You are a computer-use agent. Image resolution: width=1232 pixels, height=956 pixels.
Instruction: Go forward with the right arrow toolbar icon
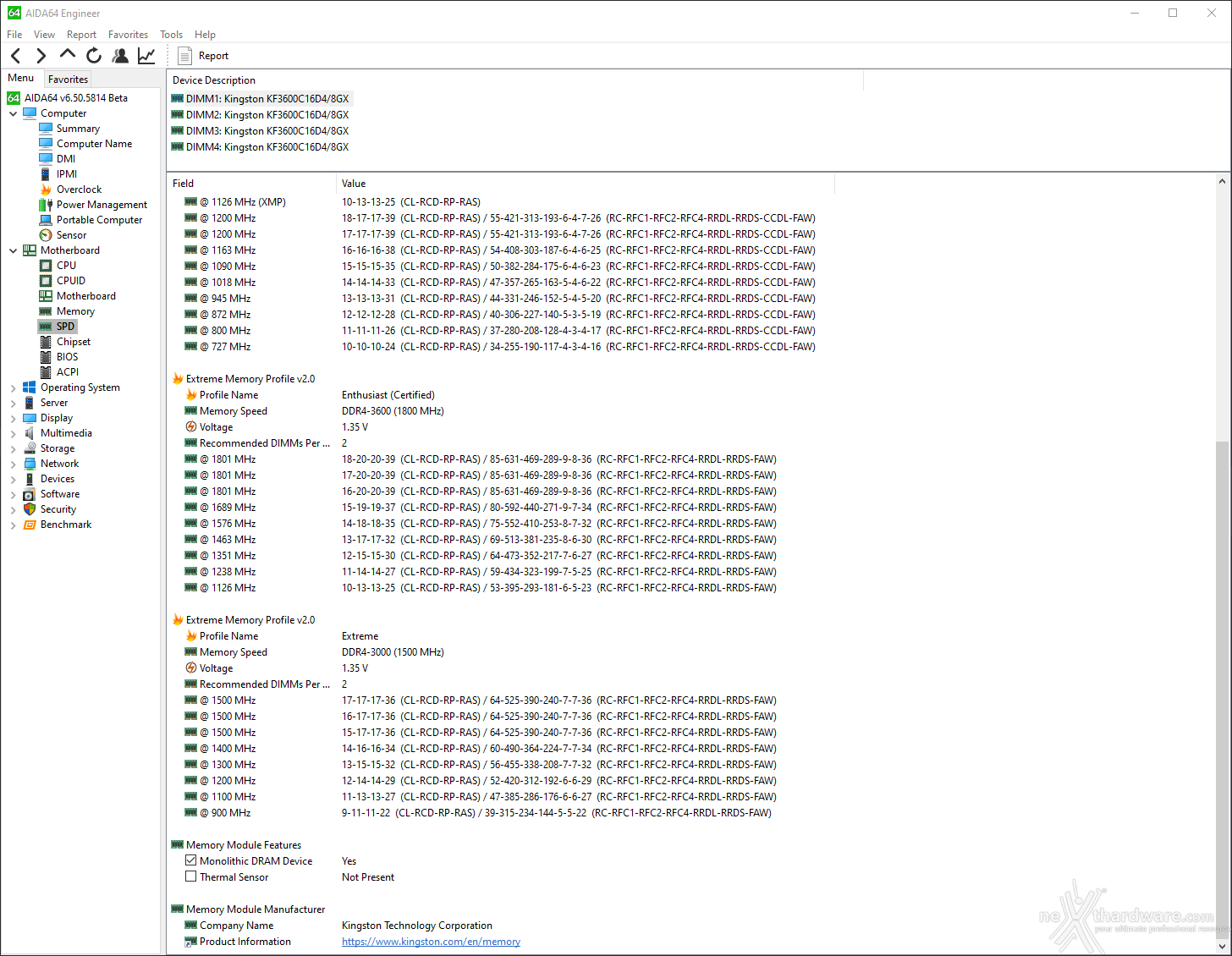click(x=41, y=56)
